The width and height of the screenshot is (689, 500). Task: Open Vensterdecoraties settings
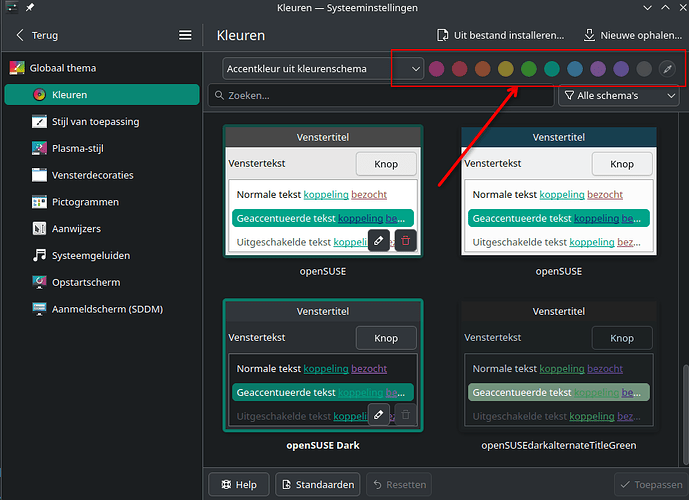[x=102, y=175]
